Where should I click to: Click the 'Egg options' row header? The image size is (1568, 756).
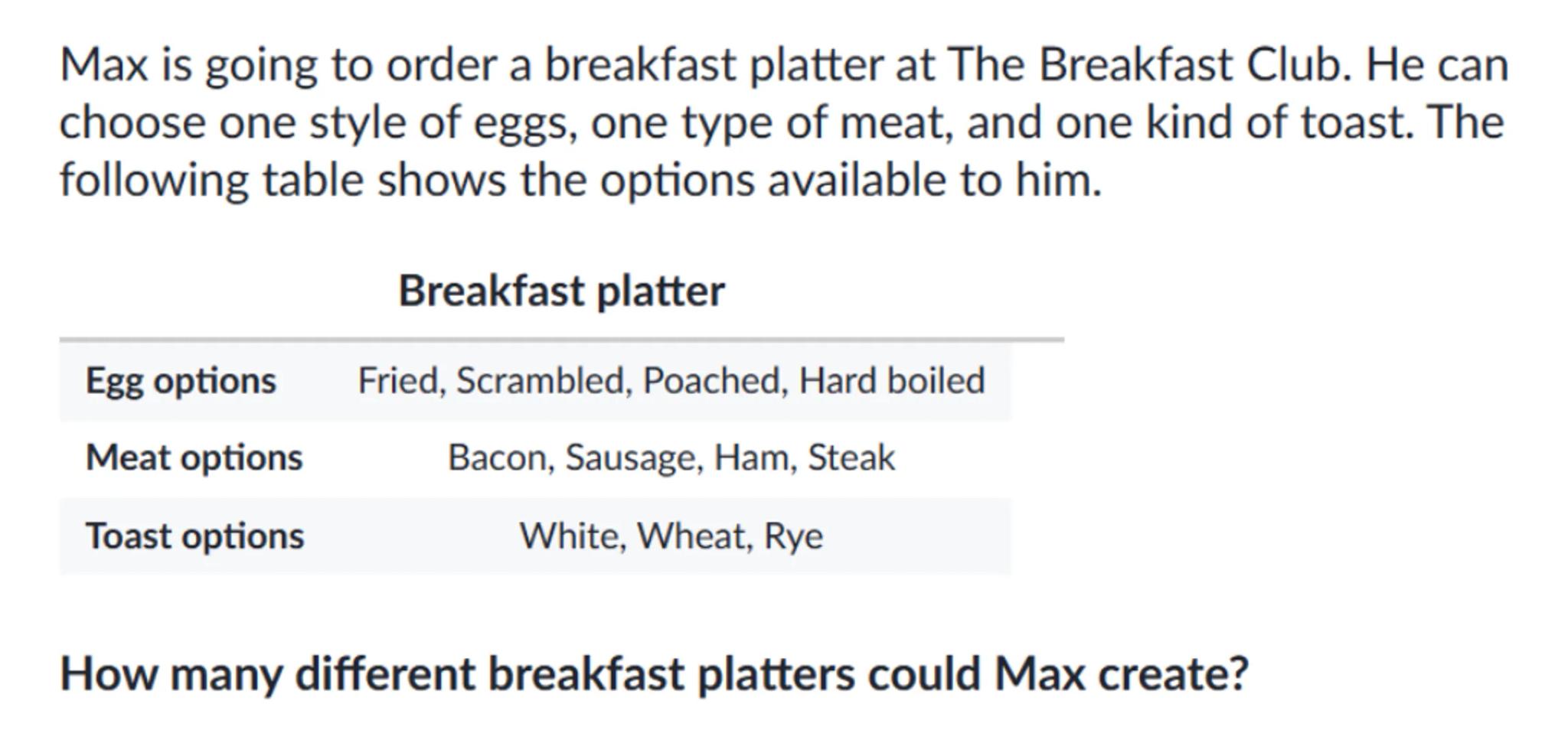181,381
